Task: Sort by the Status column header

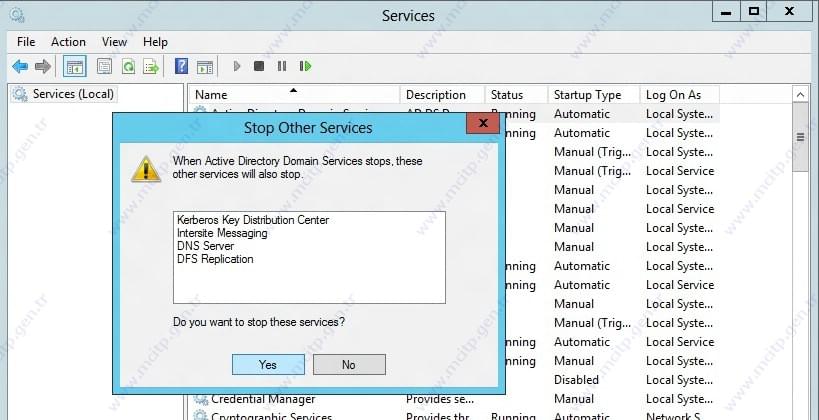Action: click(516, 95)
